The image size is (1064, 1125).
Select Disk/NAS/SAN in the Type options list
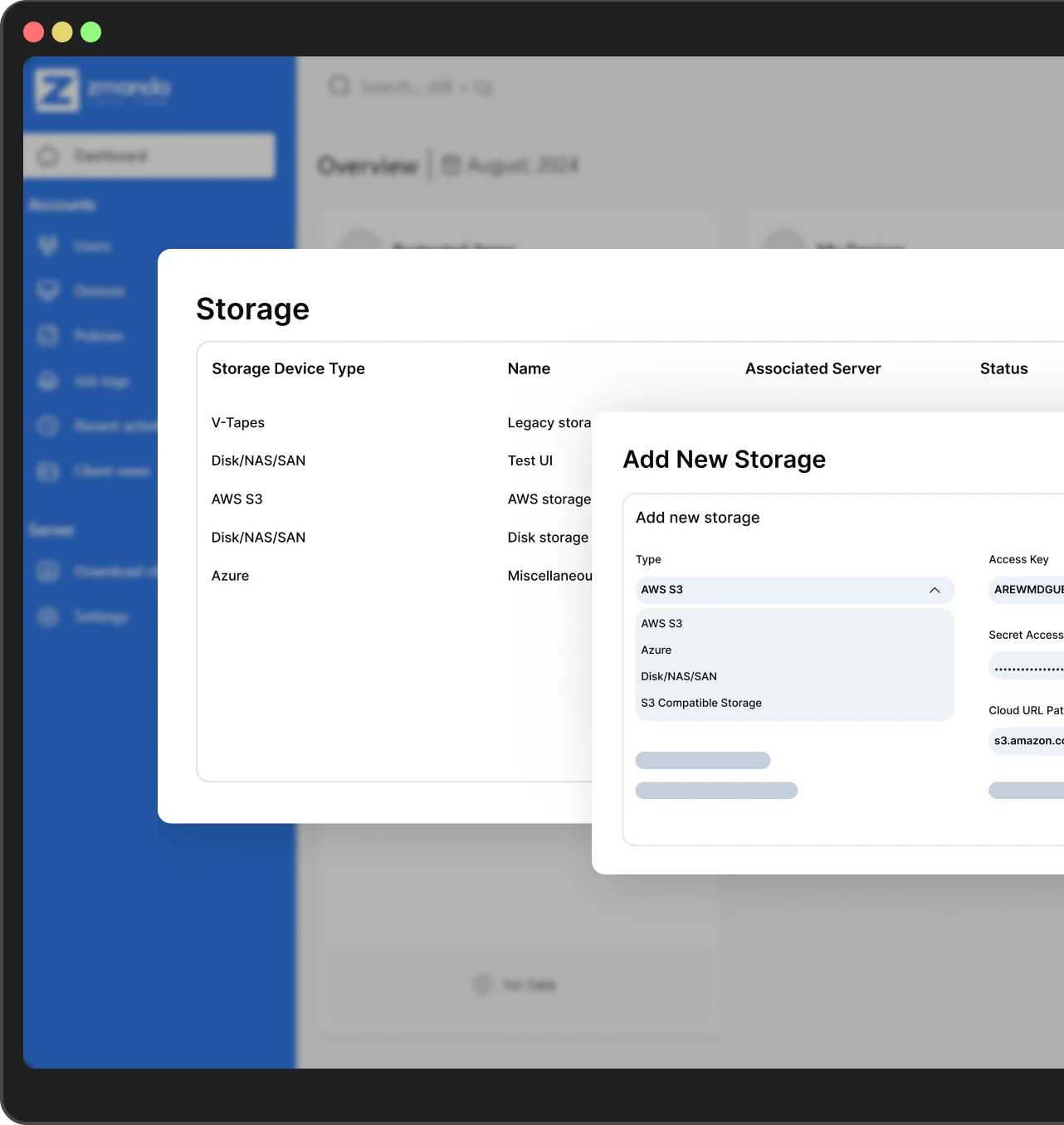[679, 676]
